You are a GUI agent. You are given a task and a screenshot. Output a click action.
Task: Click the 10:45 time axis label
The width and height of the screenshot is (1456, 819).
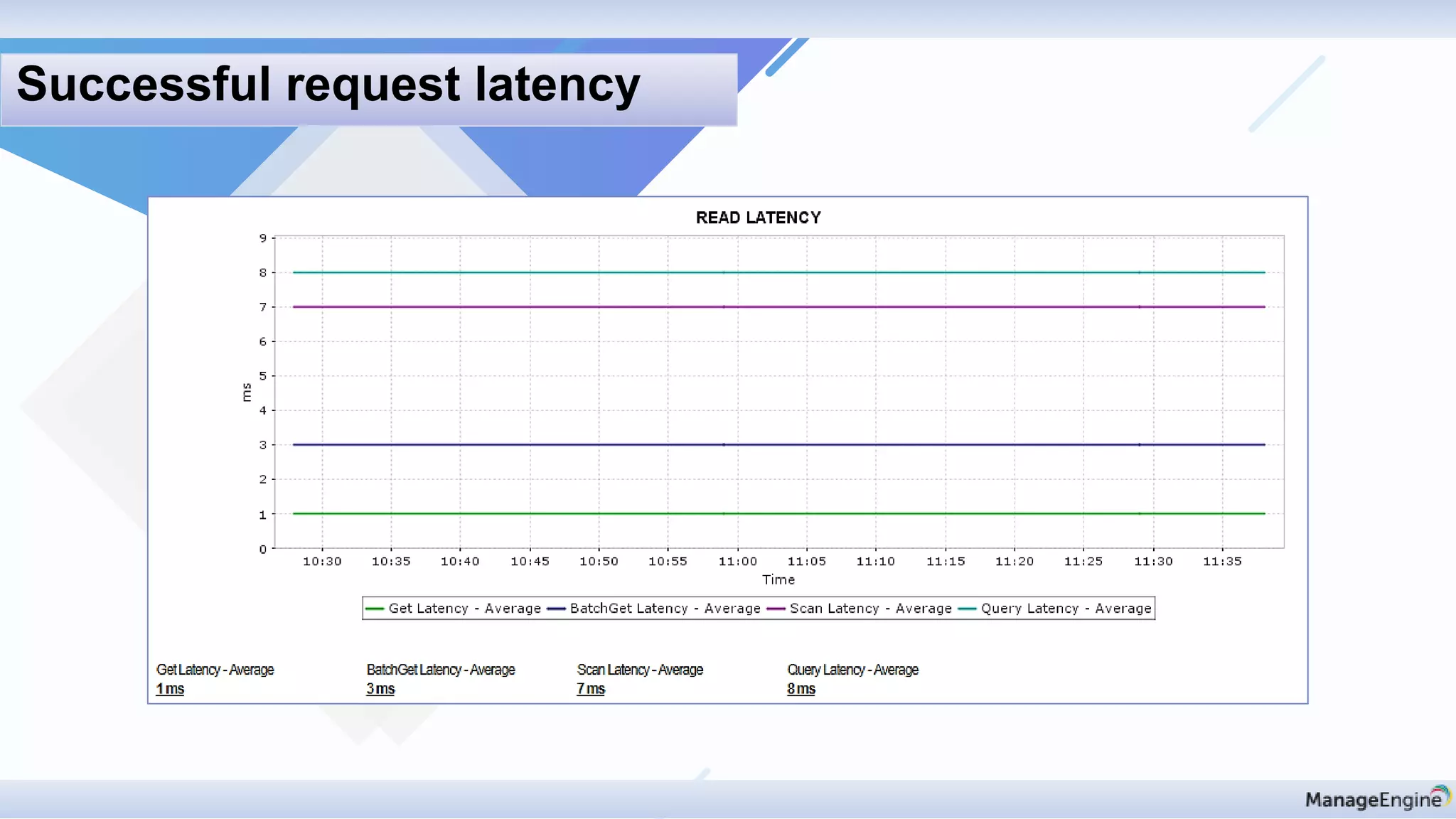tap(530, 562)
